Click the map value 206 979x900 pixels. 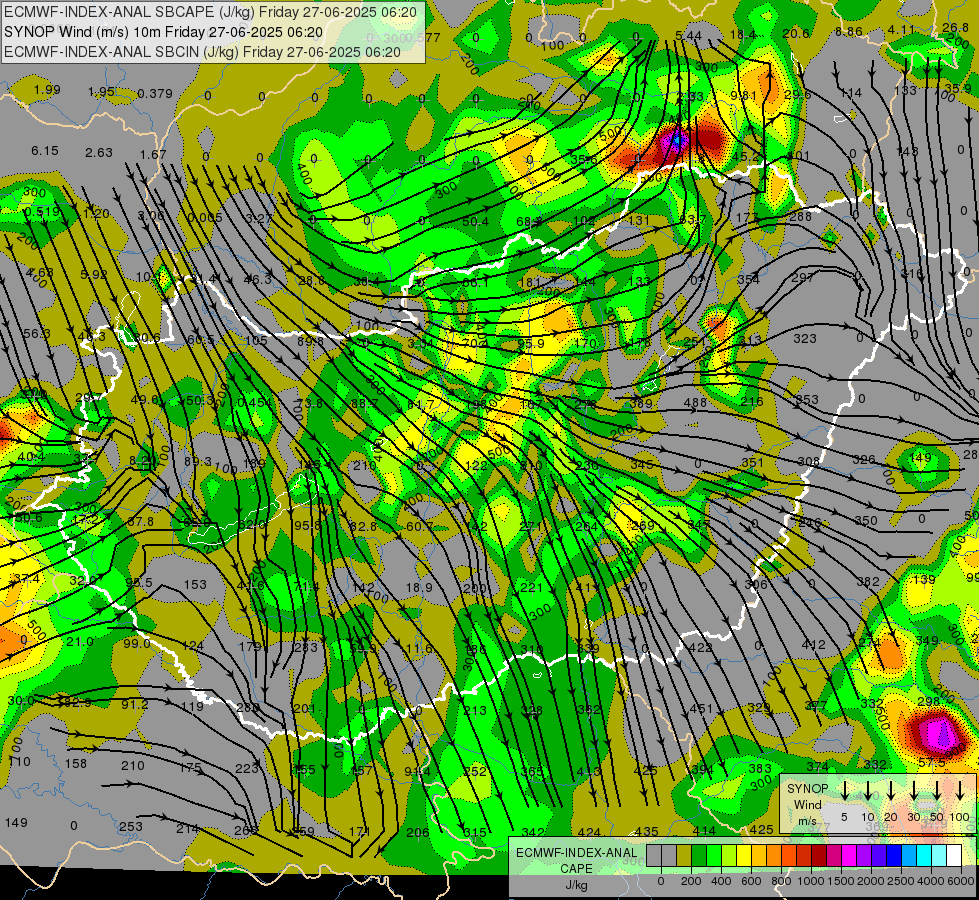point(418,833)
